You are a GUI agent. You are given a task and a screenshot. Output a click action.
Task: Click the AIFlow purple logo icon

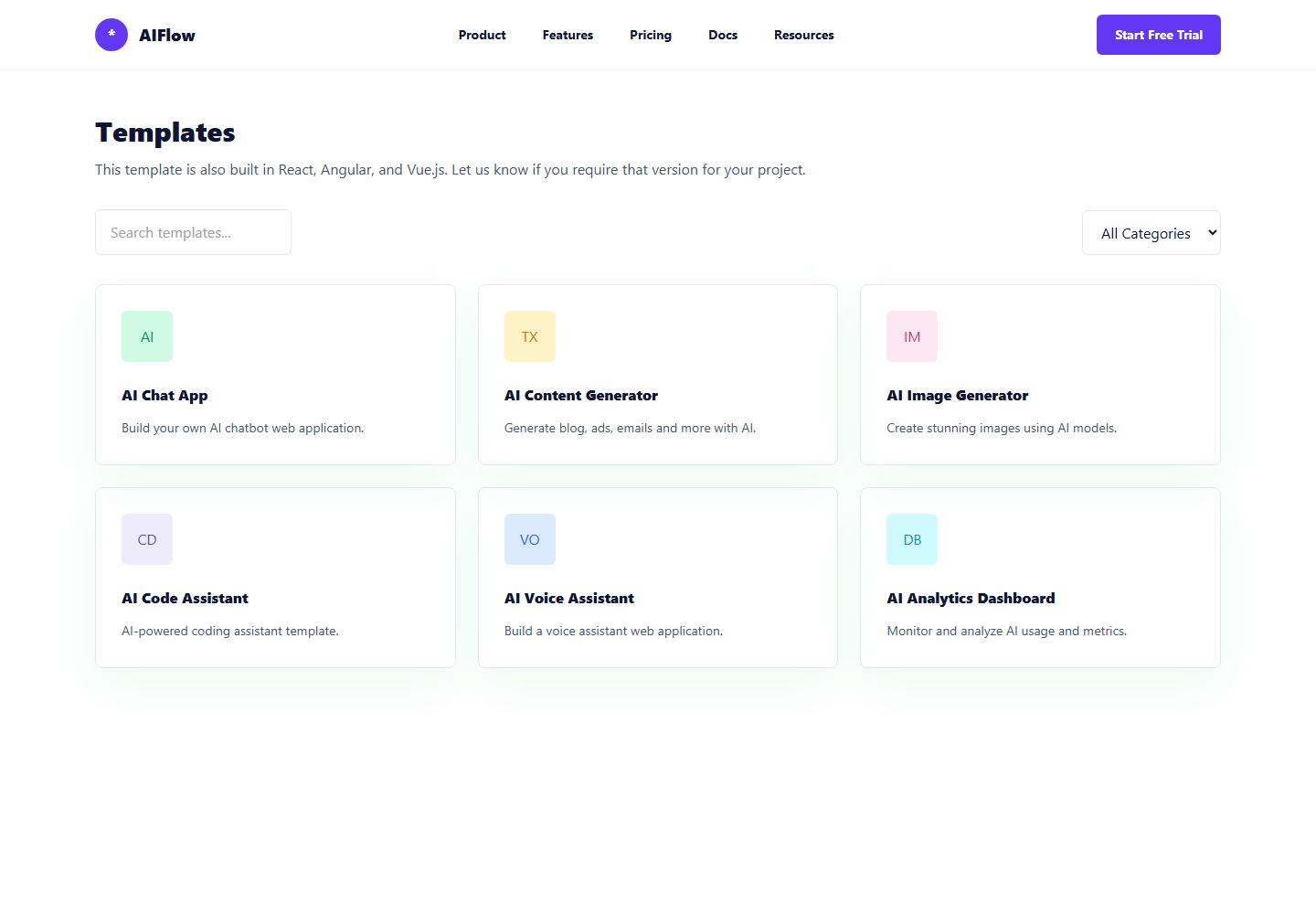[111, 35]
